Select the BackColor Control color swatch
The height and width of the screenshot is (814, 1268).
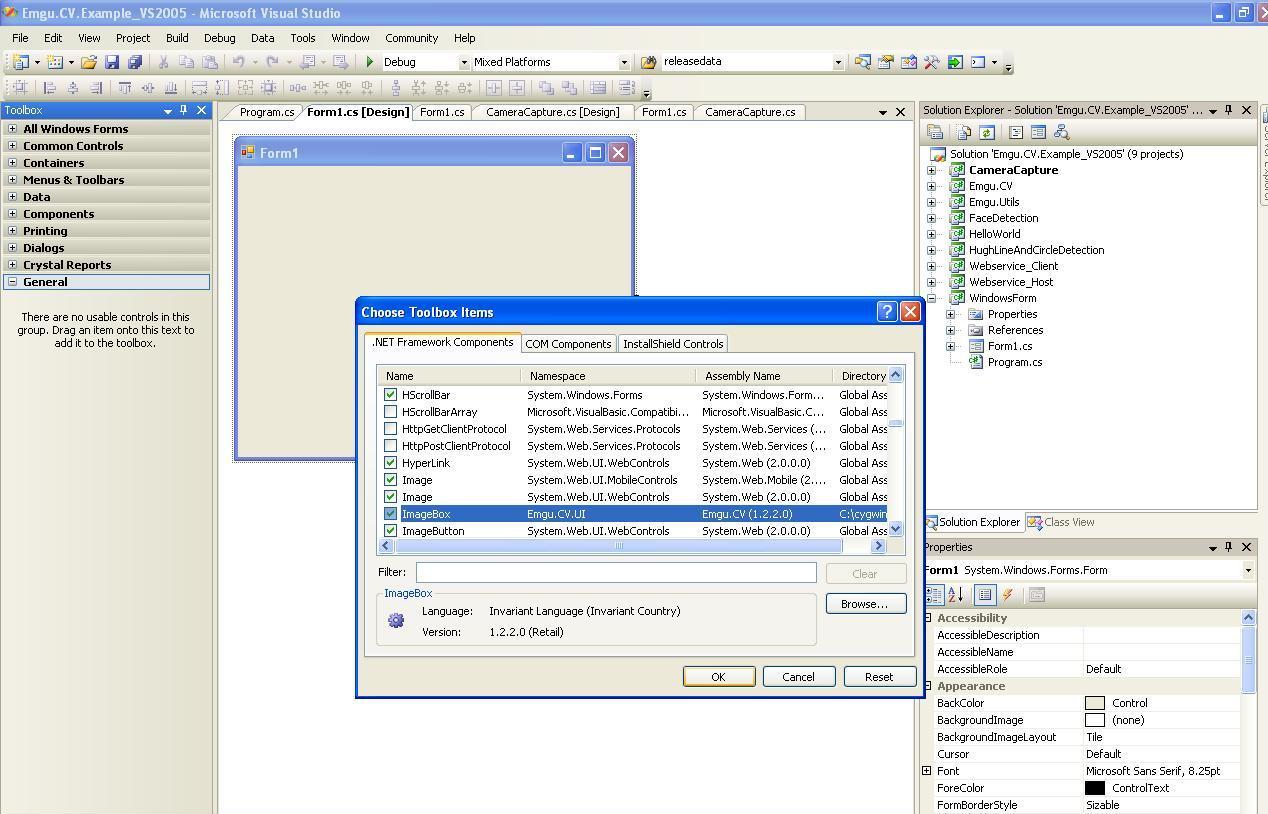point(1095,703)
